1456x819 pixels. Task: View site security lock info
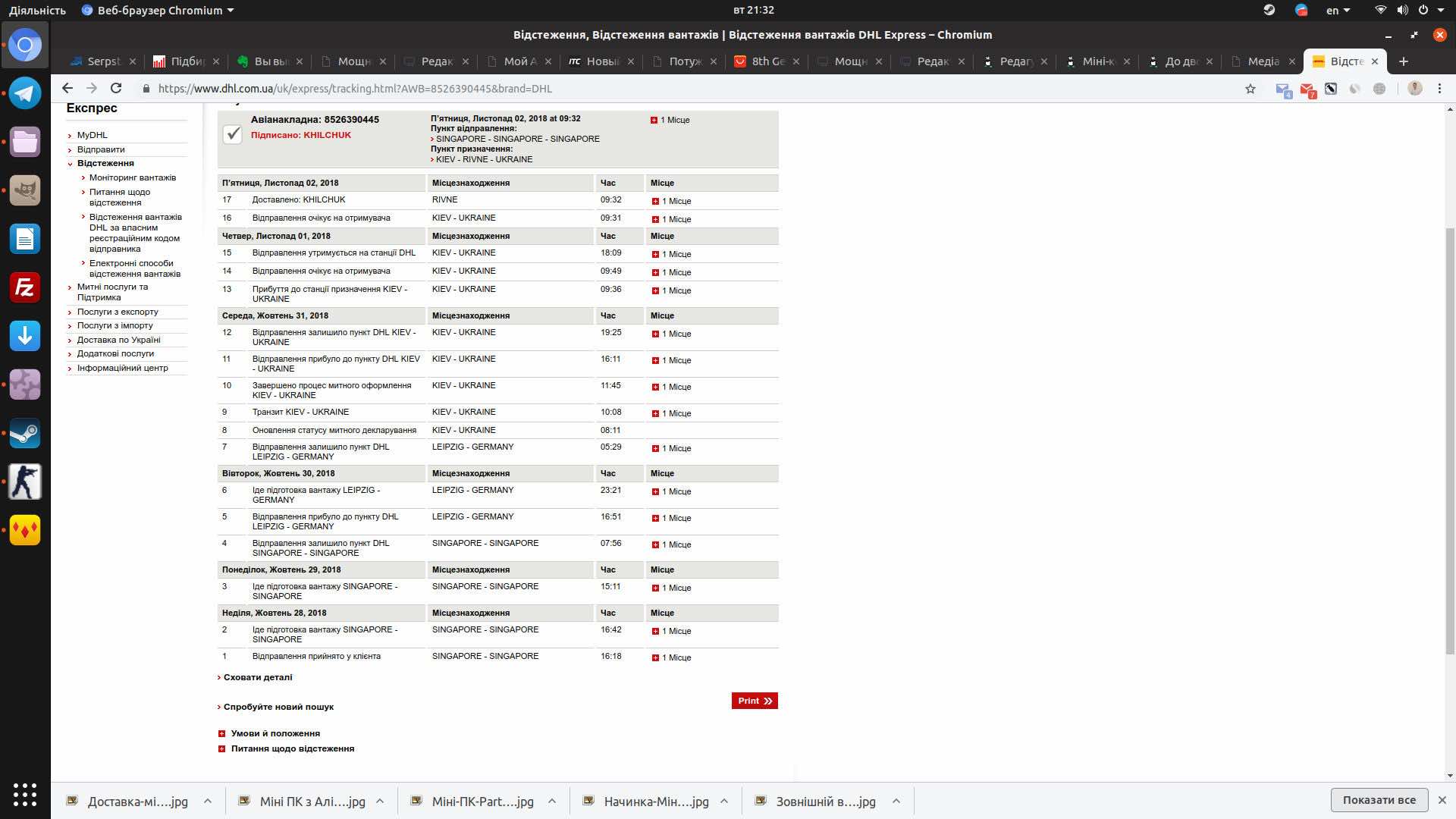146,89
